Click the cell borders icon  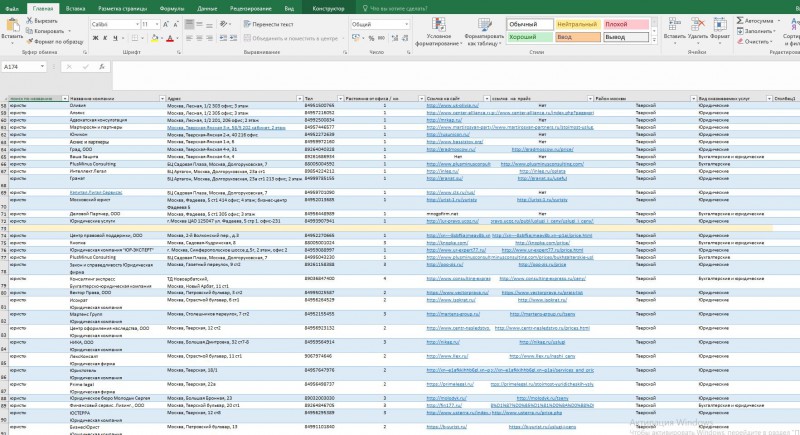click(x=135, y=38)
